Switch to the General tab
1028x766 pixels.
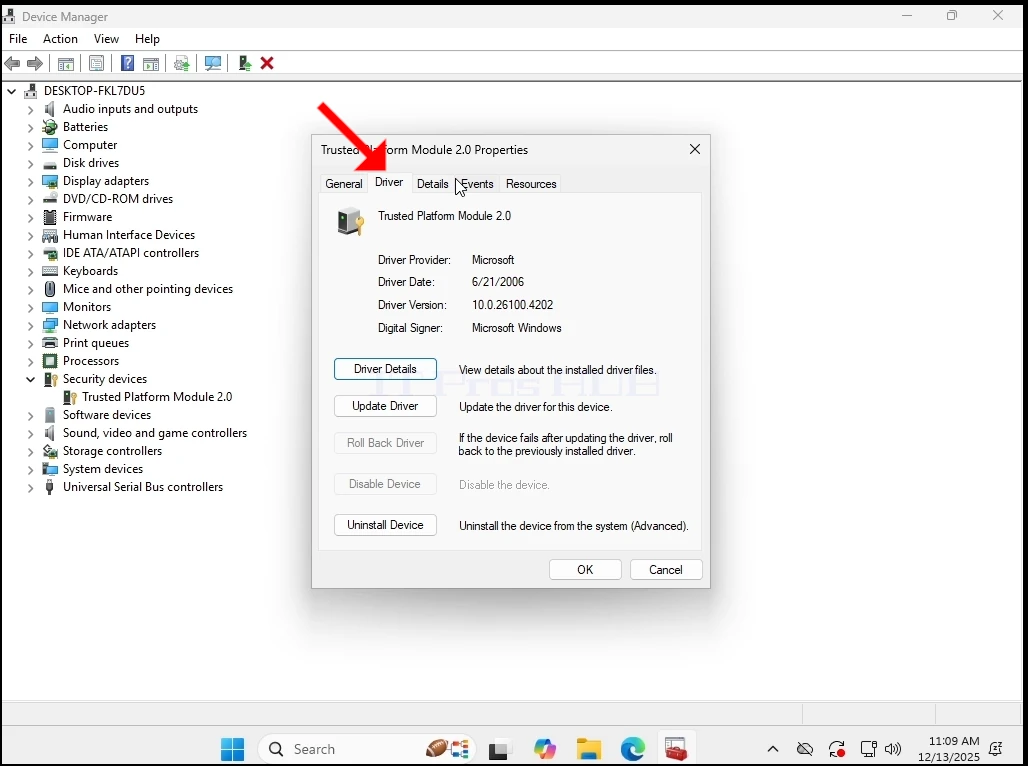tap(344, 184)
